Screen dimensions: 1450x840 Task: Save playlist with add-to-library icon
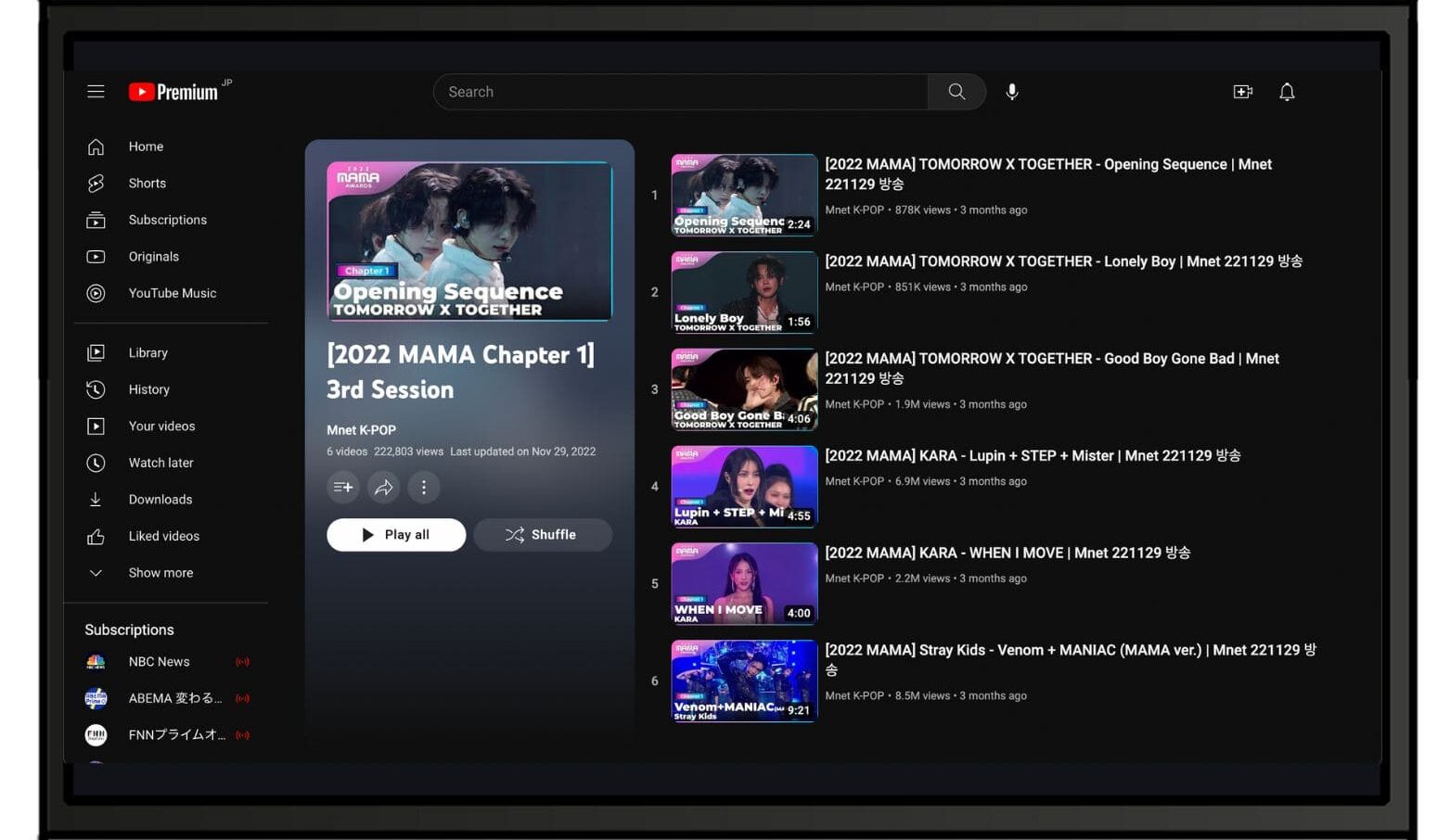coord(343,487)
